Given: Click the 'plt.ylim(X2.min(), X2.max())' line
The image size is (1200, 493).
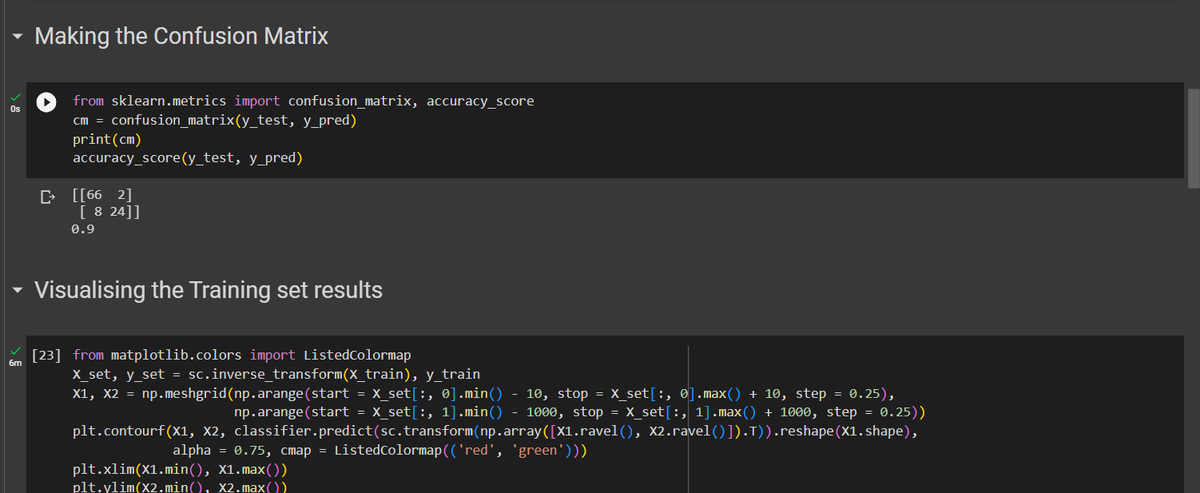Looking at the screenshot, I should [181, 487].
